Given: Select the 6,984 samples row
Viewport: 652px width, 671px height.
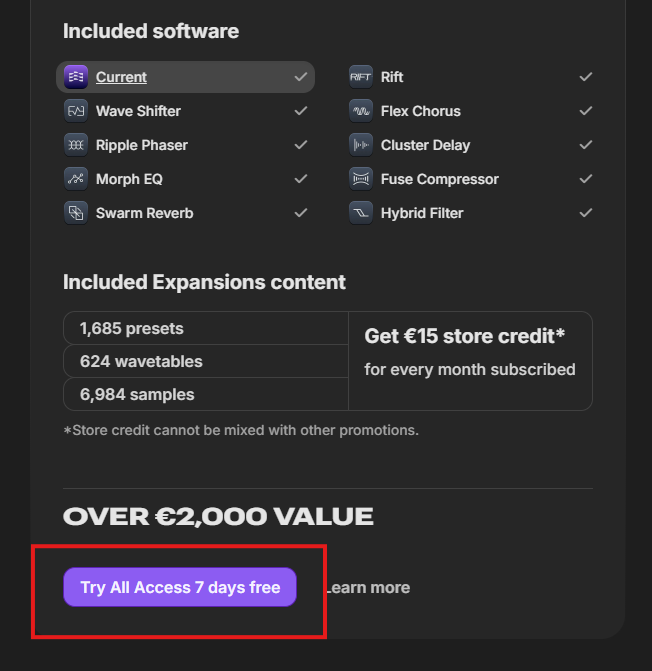Looking at the screenshot, I should click(x=205, y=394).
